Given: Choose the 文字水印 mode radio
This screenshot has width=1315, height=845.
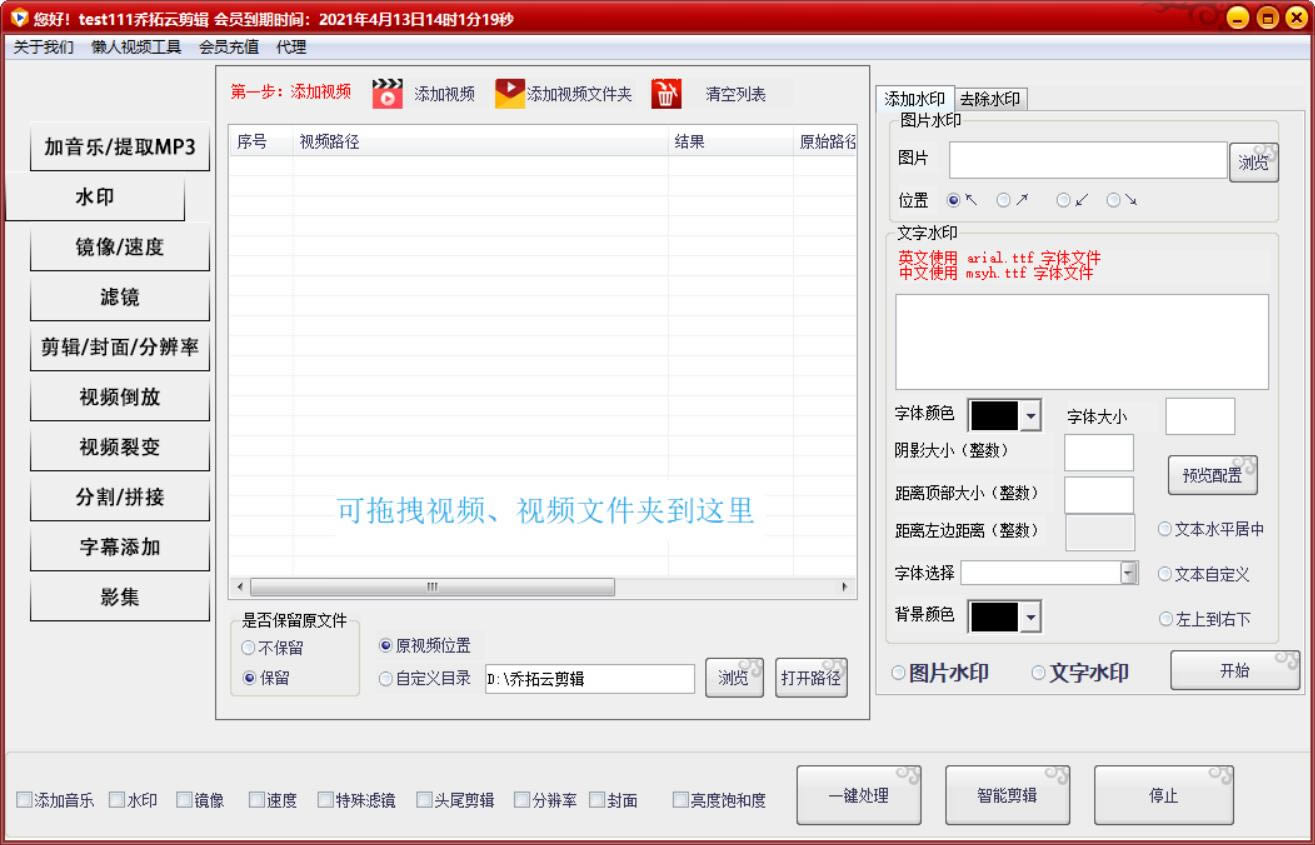Looking at the screenshot, I should click(1038, 672).
